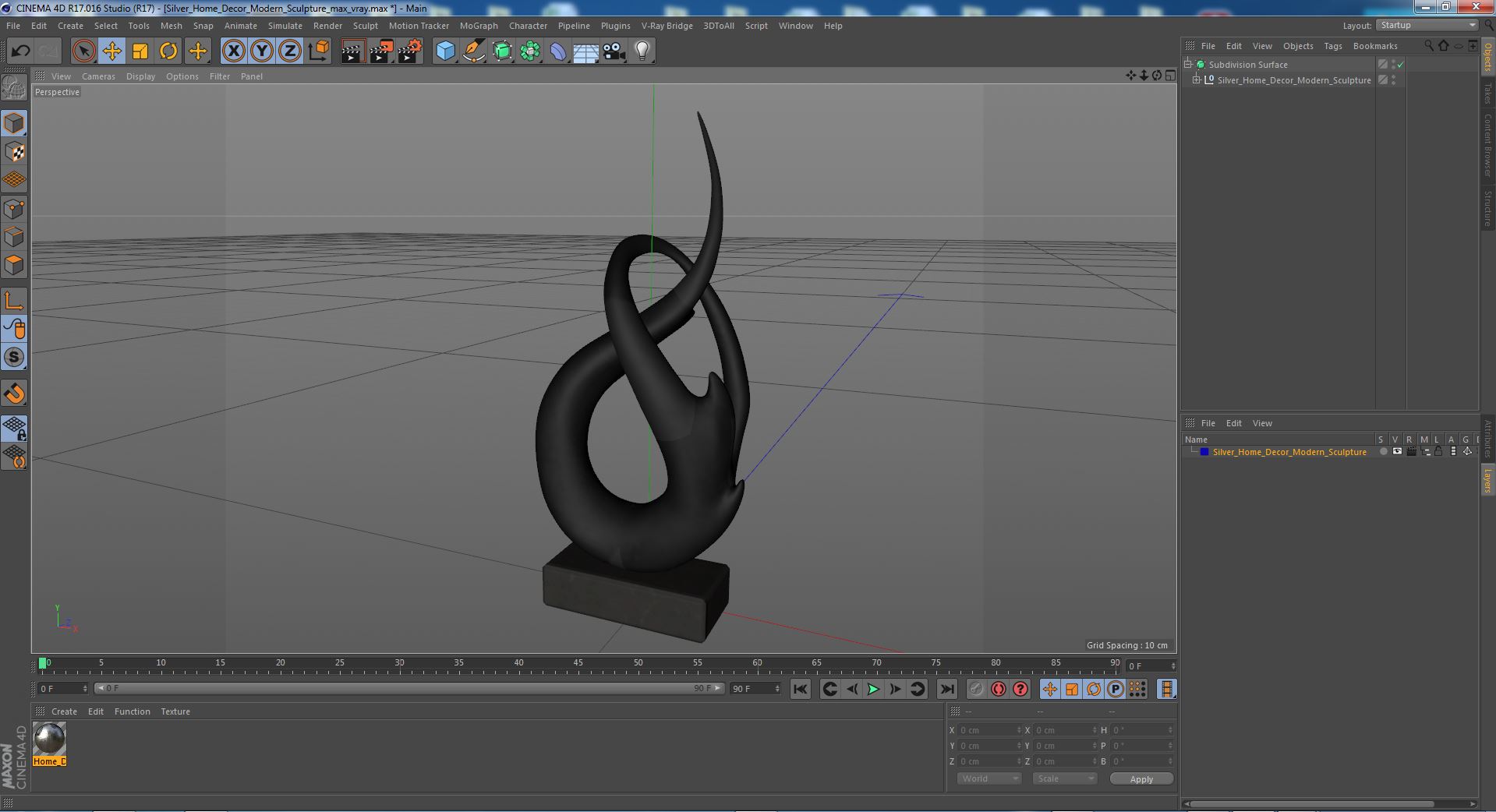Screen dimensions: 1496x812
Task: Switch to Points mode
Action: coord(14,209)
